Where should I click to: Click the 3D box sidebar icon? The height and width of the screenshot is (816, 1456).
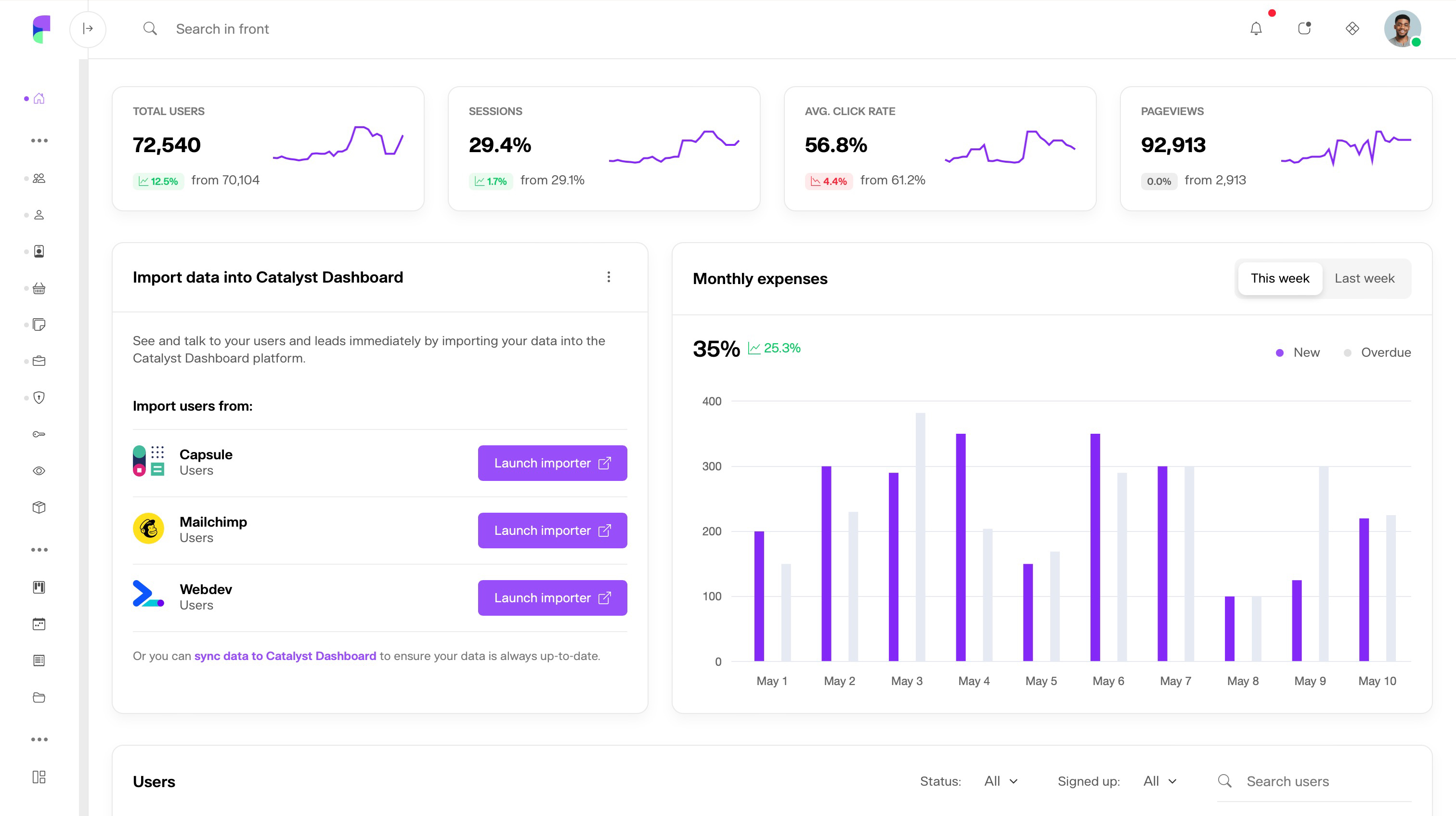pyautogui.click(x=39, y=507)
